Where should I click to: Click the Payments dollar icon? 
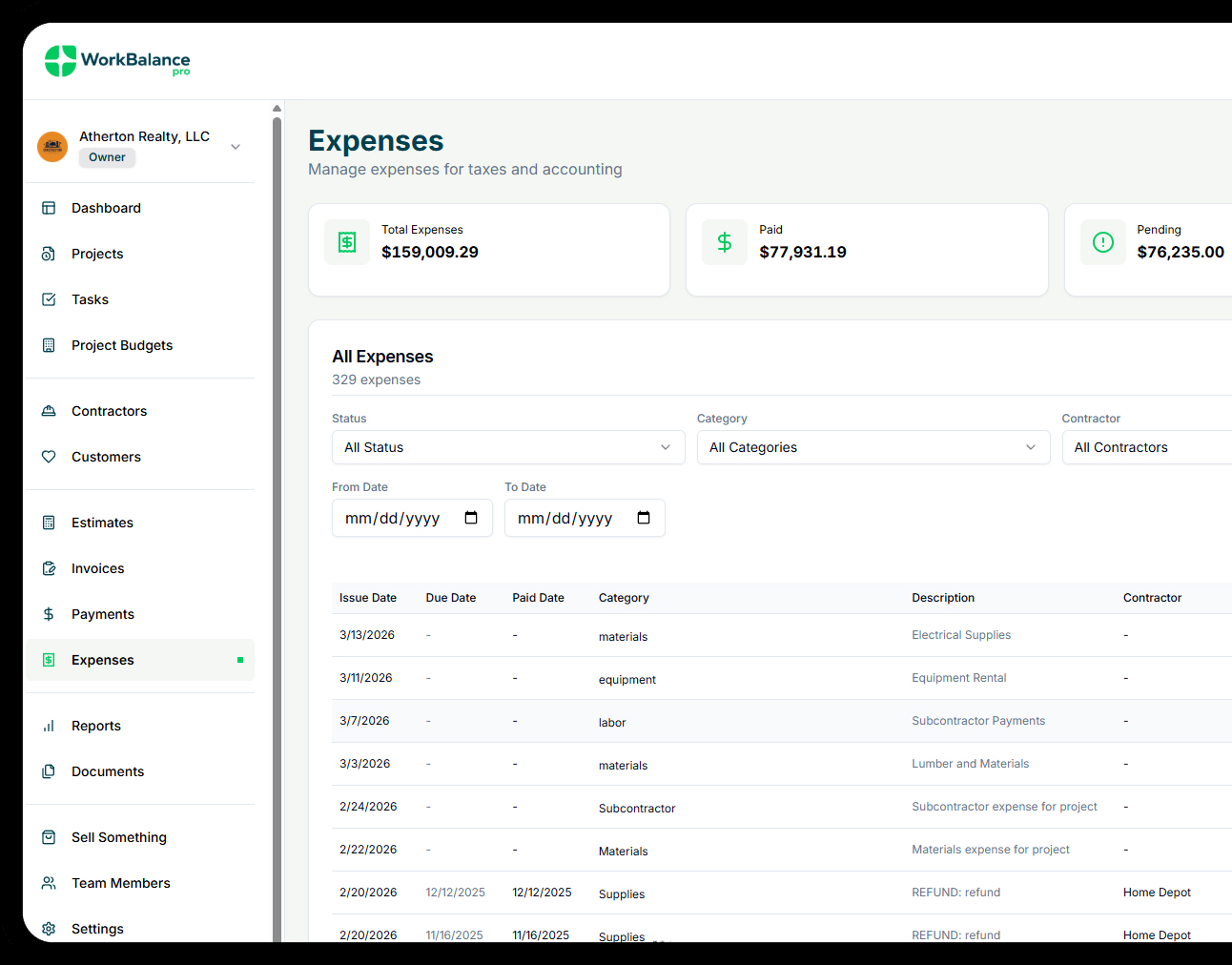(x=49, y=614)
